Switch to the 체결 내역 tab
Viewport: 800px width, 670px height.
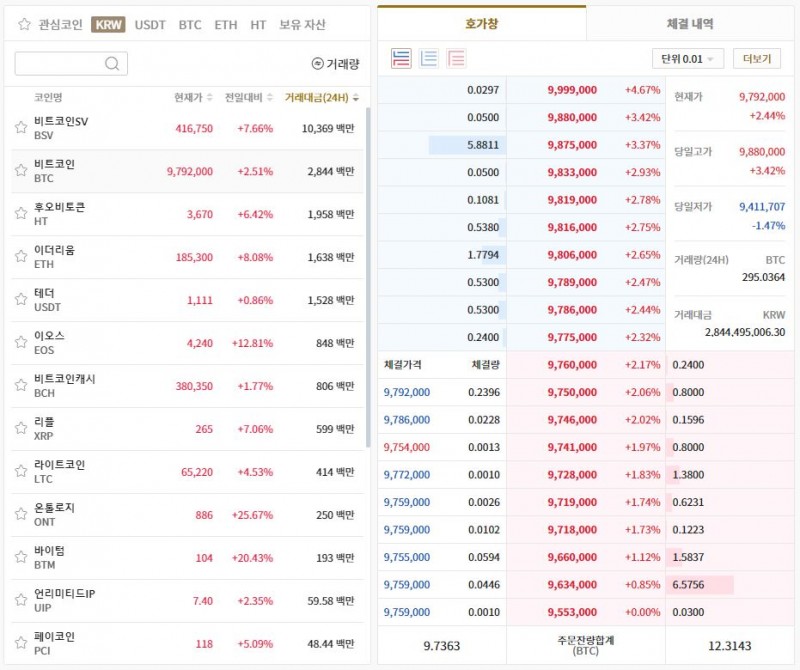689,23
